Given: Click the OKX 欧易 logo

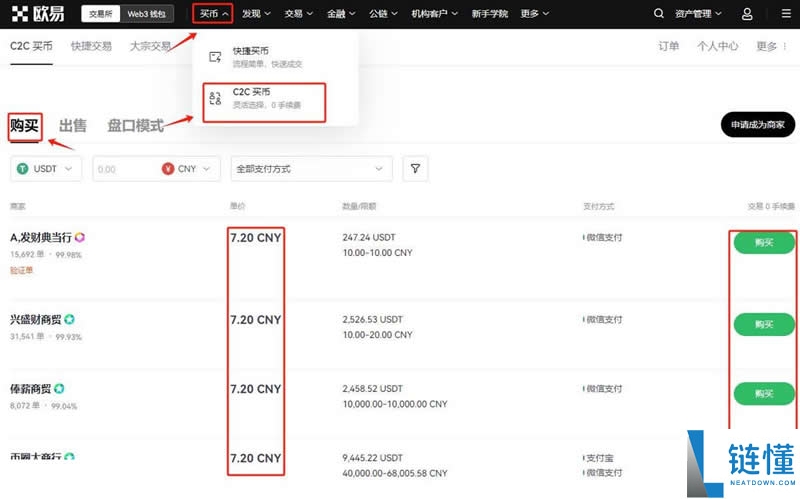Looking at the screenshot, I should point(38,14).
